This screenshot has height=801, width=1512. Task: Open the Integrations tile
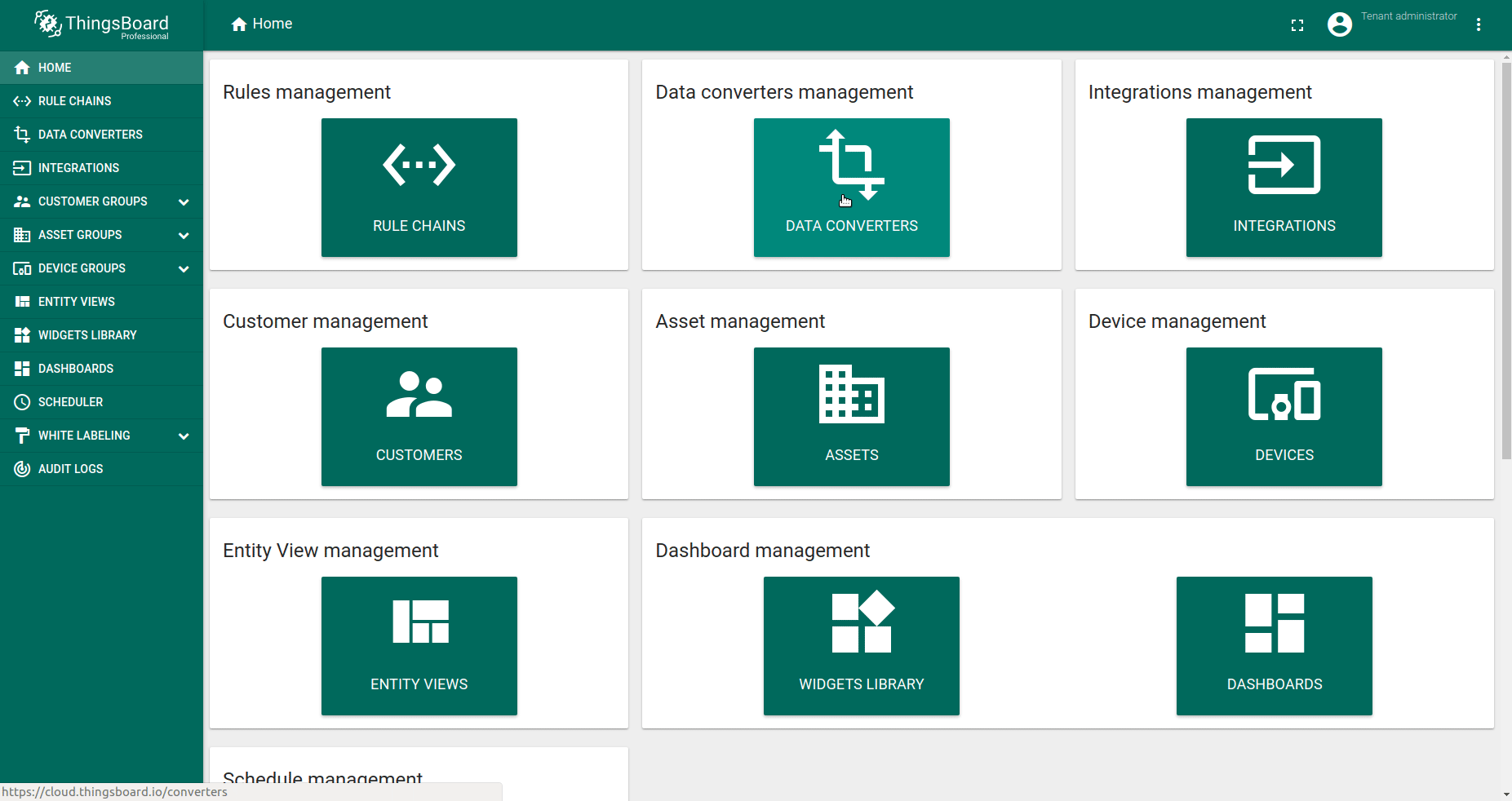(x=1284, y=188)
